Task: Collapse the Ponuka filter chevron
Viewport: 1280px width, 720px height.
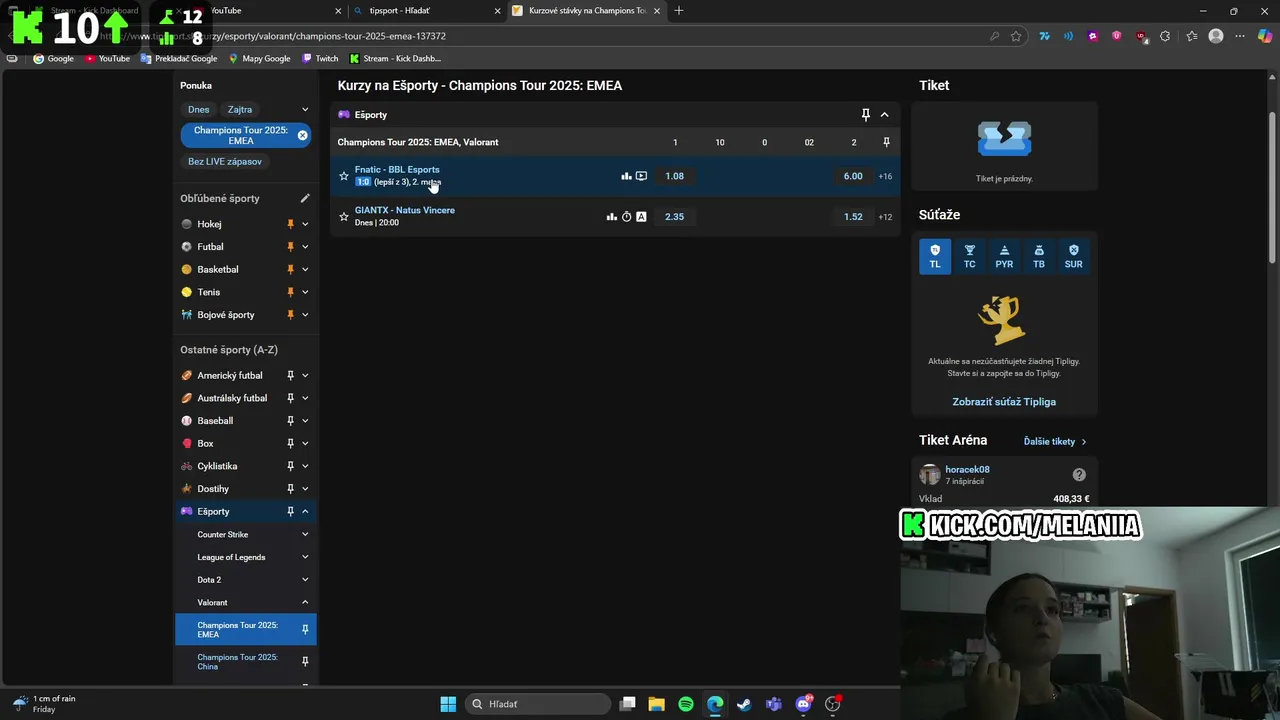Action: [305, 109]
